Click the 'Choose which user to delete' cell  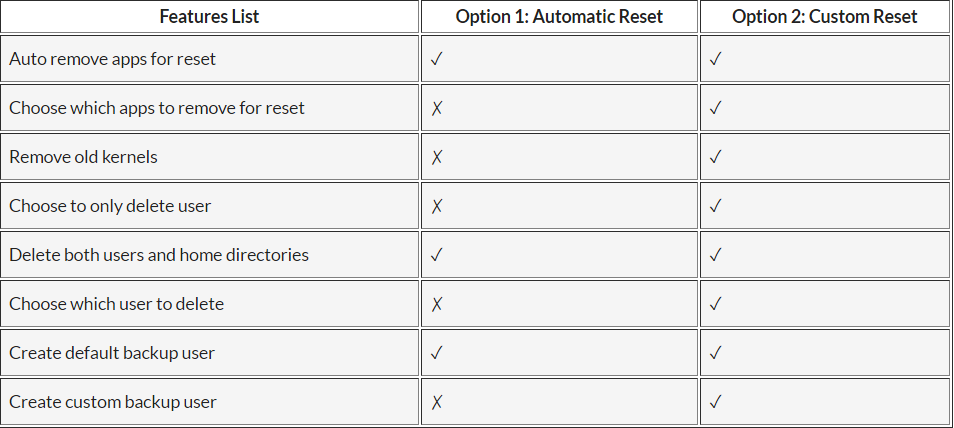117,304
